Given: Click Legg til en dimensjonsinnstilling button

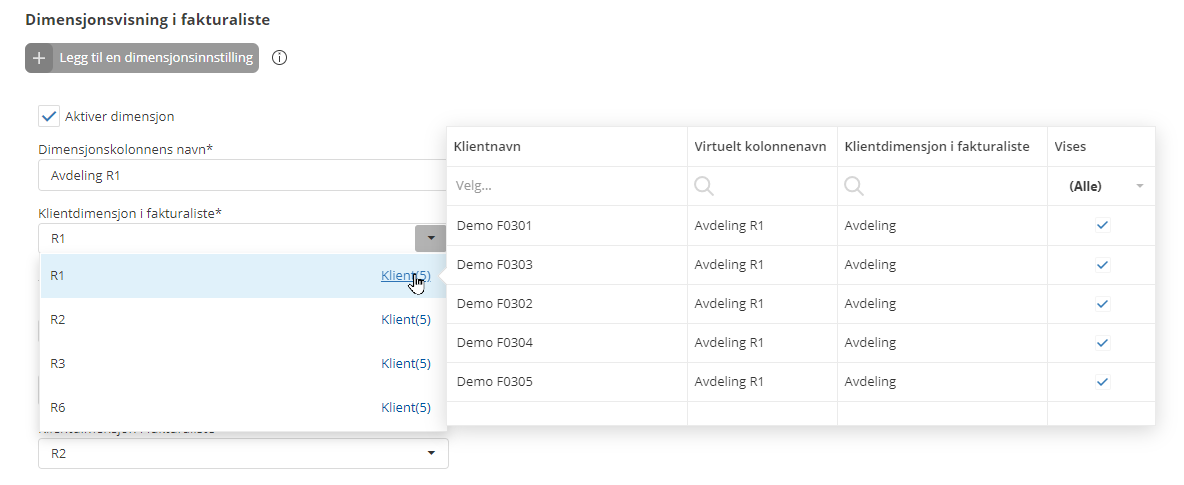Looking at the screenshot, I should point(142,58).
